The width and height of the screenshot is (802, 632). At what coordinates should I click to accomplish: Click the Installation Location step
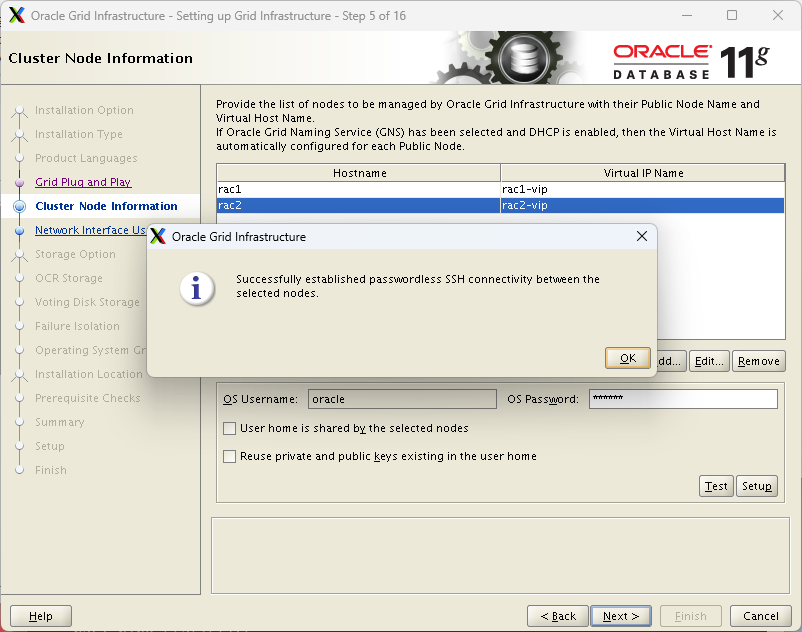click(88, 374)
